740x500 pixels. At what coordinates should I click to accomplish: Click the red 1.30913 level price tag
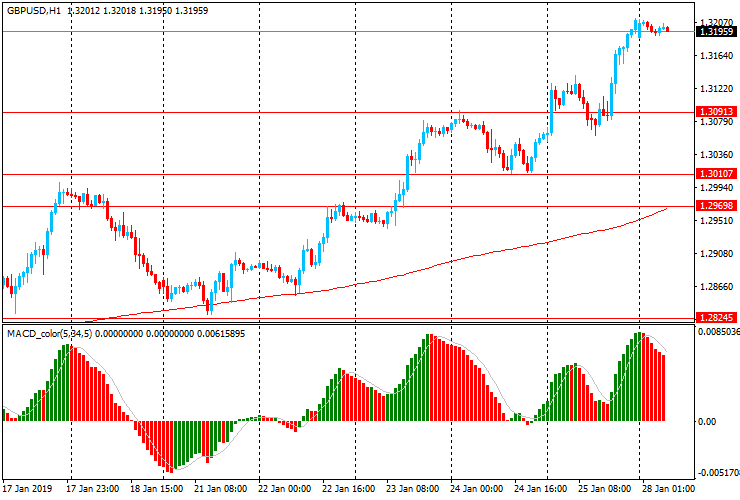[716, 112]
